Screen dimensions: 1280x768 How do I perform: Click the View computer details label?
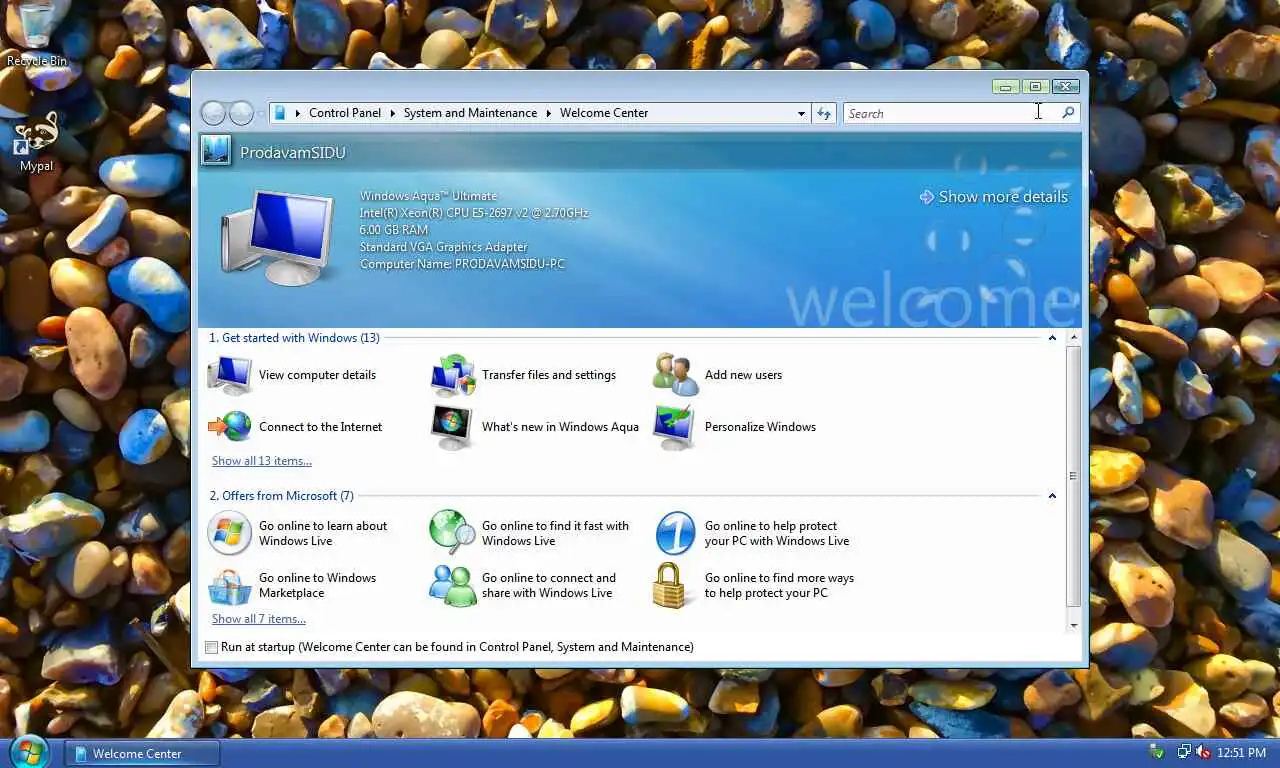pos(317,375)
